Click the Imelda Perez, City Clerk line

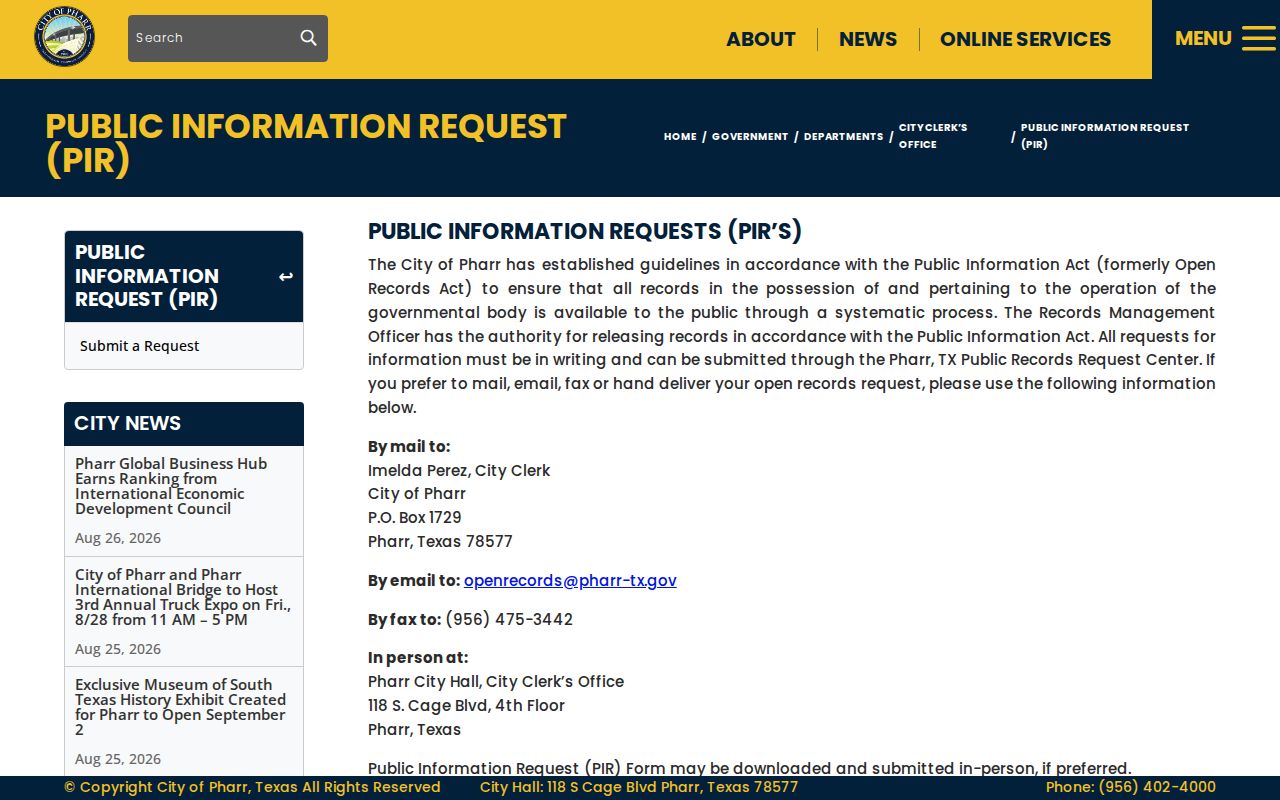pos(459,471)
